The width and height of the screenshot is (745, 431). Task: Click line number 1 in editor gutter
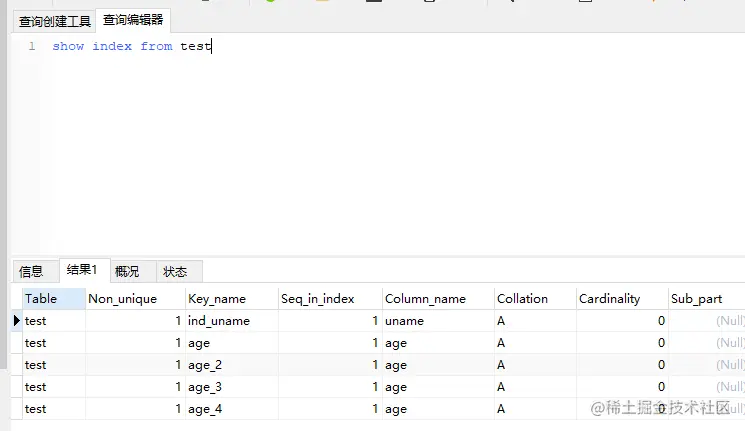(x=32, y=46)
